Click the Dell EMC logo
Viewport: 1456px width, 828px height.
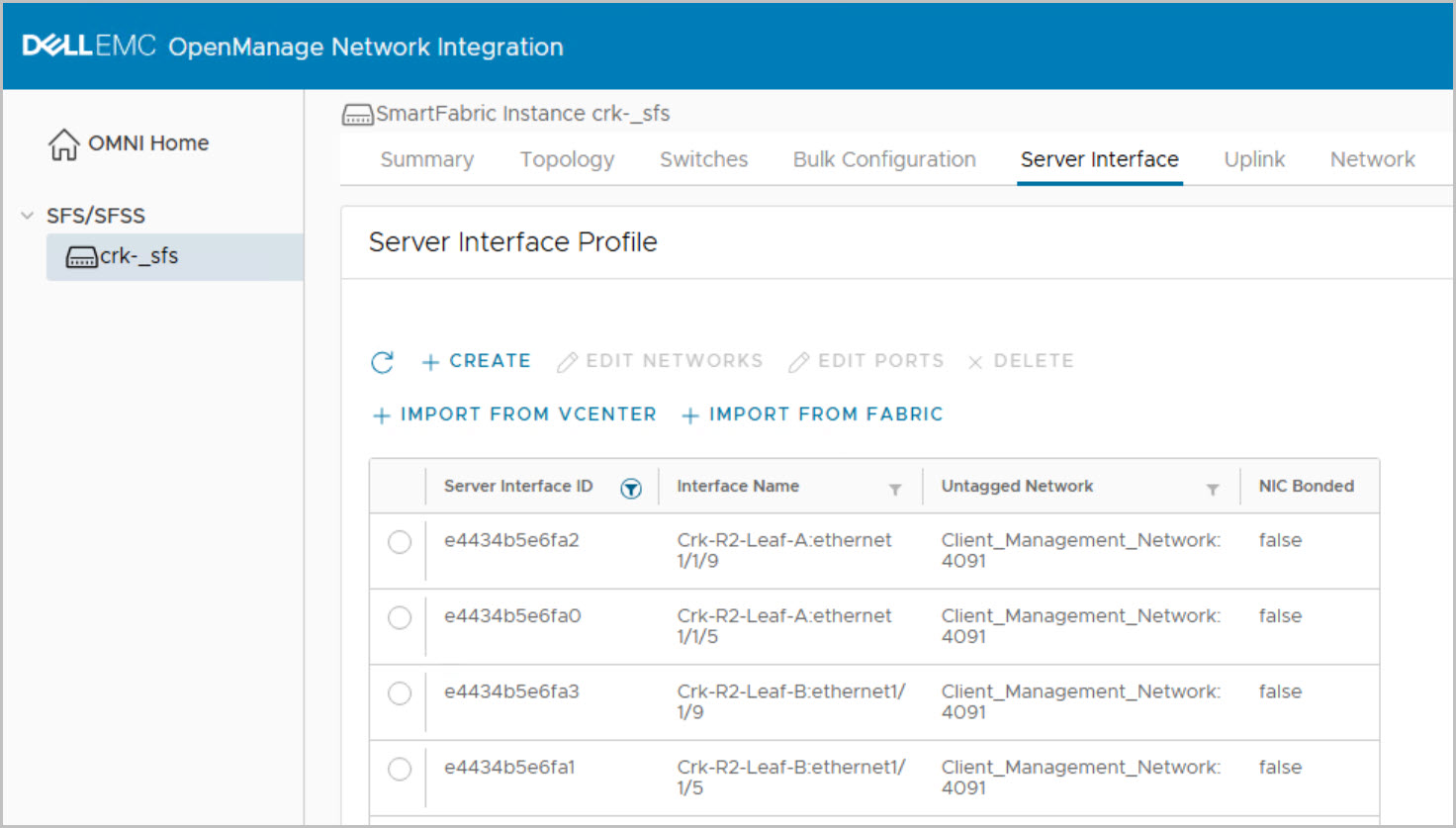coord(89,46)
